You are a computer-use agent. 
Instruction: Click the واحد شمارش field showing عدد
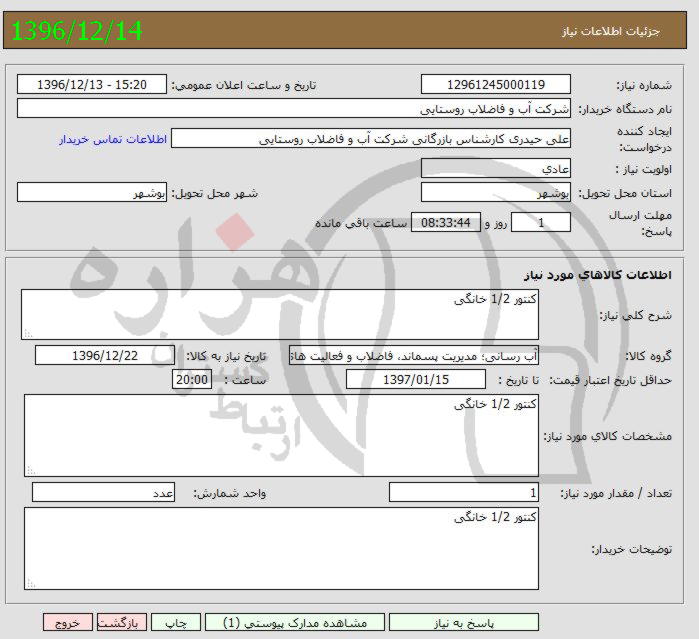[103, 492]
